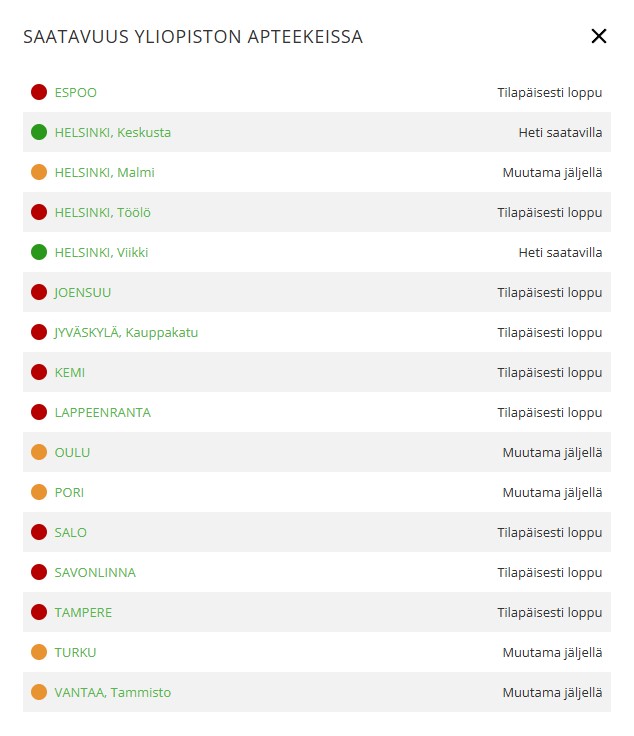Image resolution: width=634 pixels, height=736 pixels.
Task: Open the KEMI pharmacy link
Action: (70, 373)
